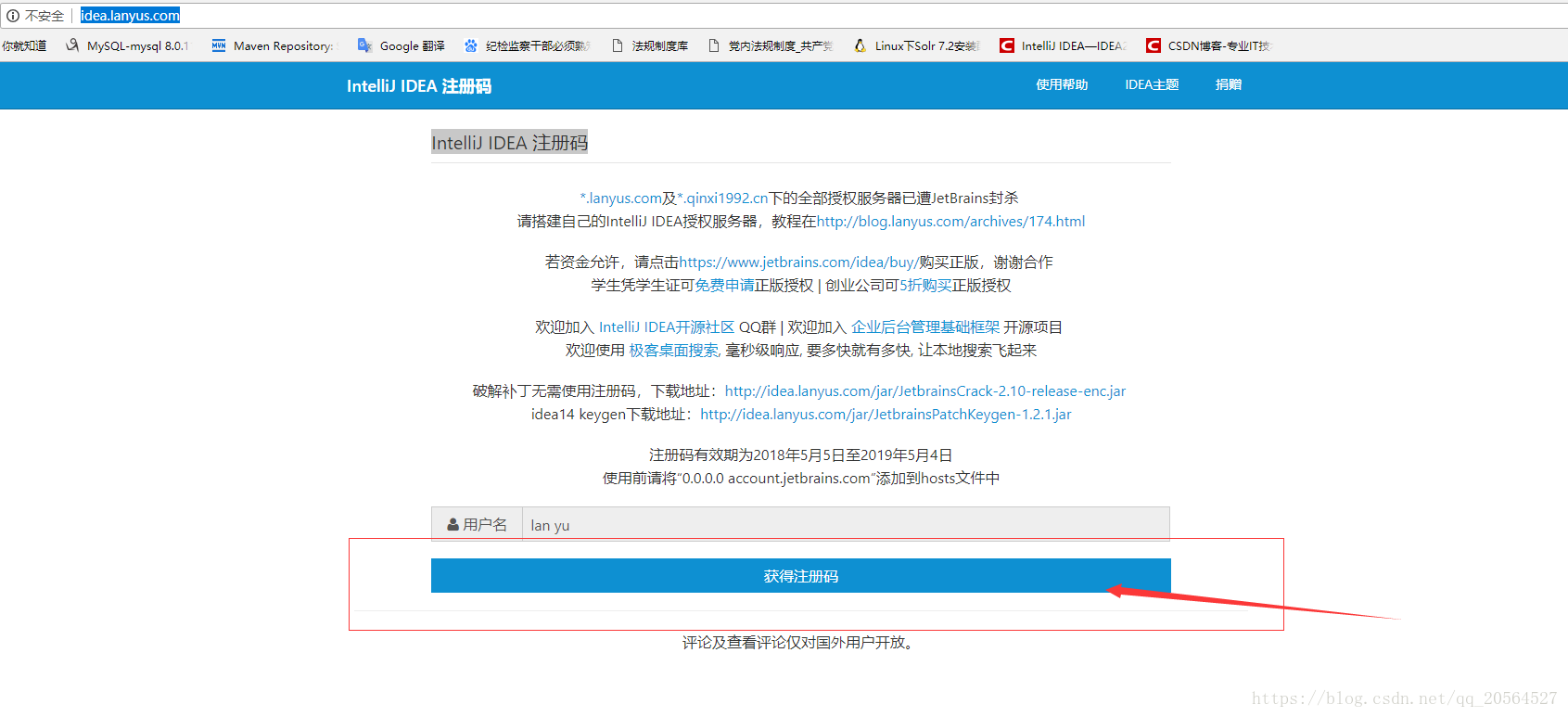Open the 党内法规制度 bookmark
Image resolution: width=1568 pixels, height=717 pixels.
(771, 45)
